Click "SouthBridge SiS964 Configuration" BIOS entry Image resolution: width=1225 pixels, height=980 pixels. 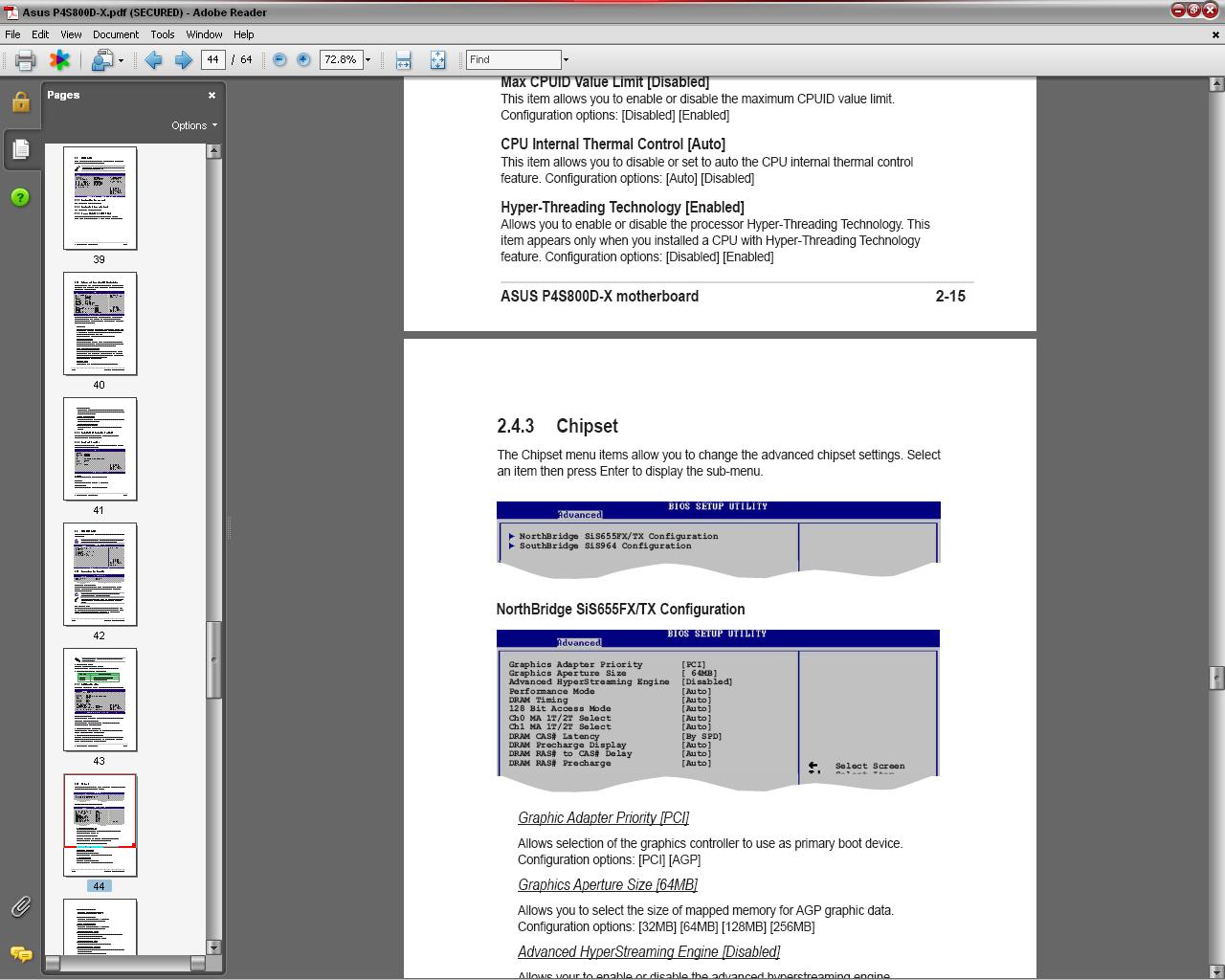(605, 546)
